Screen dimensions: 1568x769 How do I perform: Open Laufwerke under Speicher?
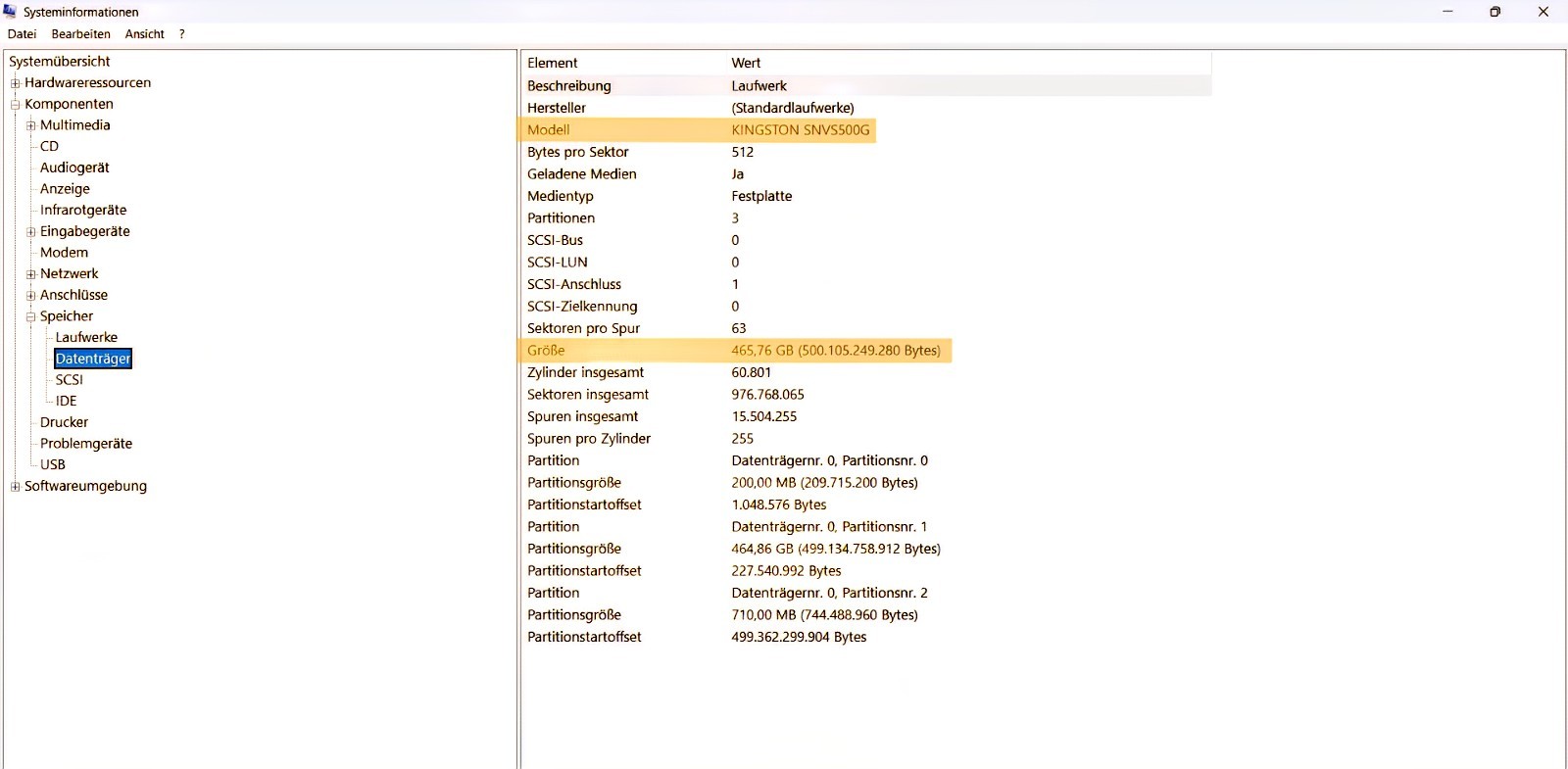click(x=86, y=338)
